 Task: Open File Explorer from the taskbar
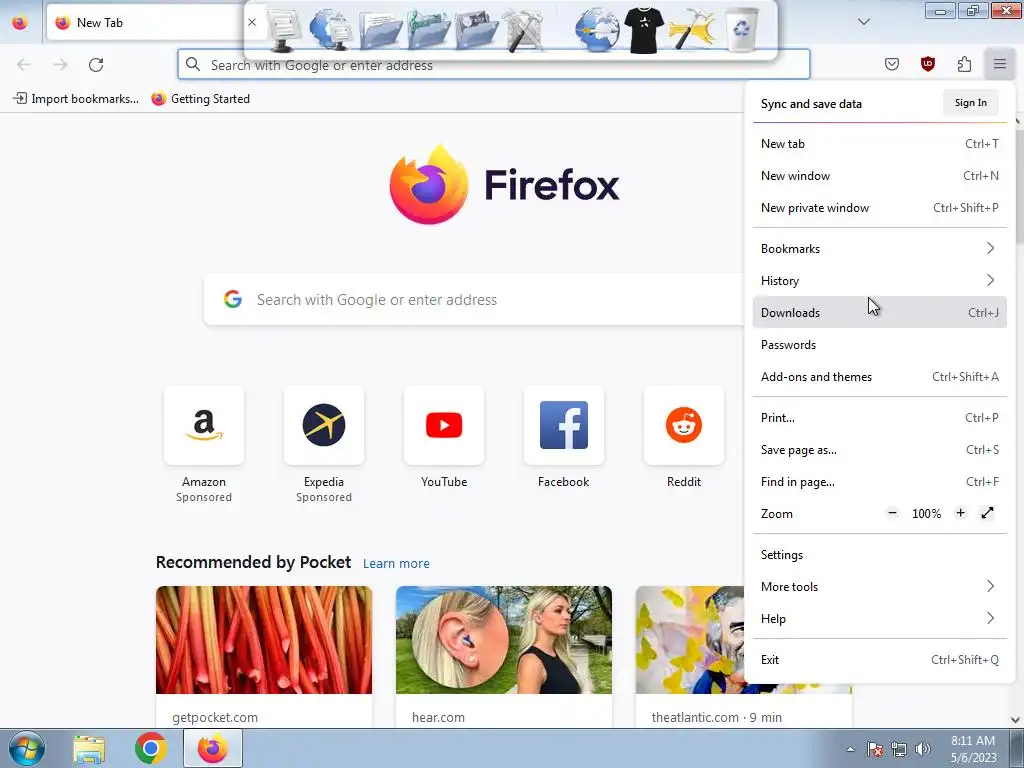tap(89, 748)
